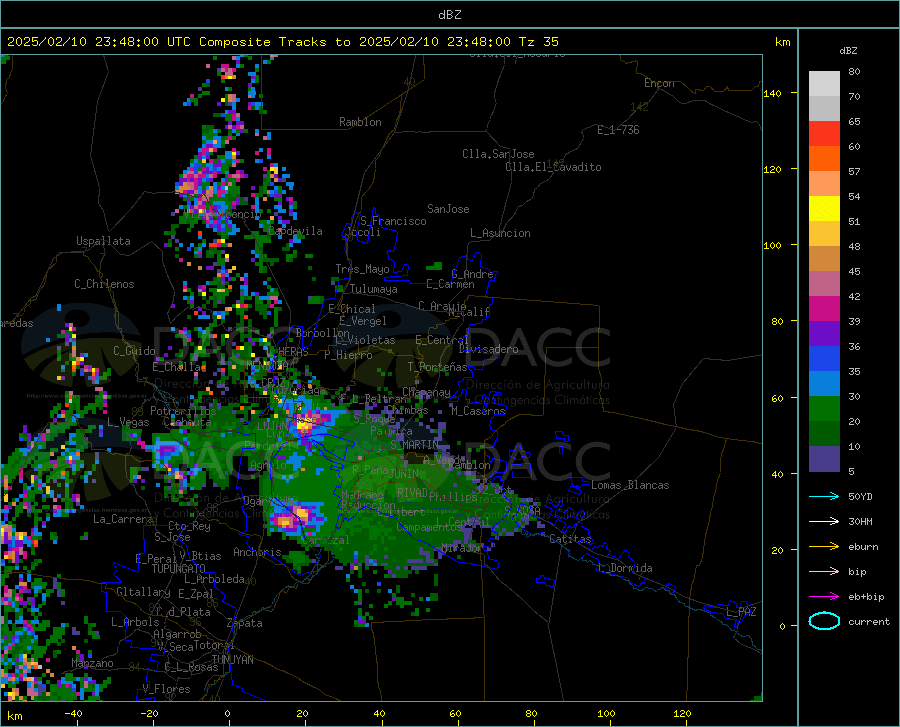The height and width of the screenshot is (727, 900).
Task: Pick the bright yellow legend swatch
Action: (x=824, y=208)
